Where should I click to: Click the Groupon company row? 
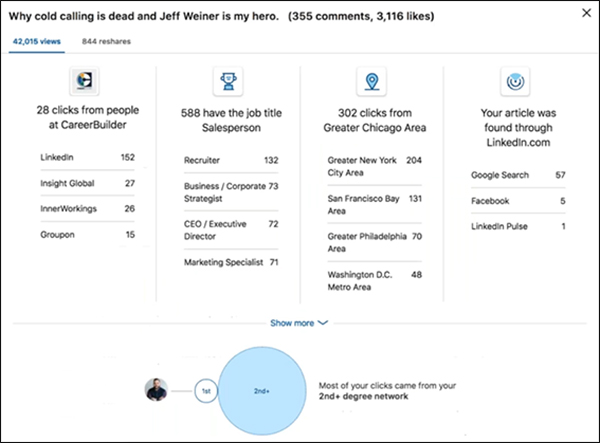[x=88, y=235]
